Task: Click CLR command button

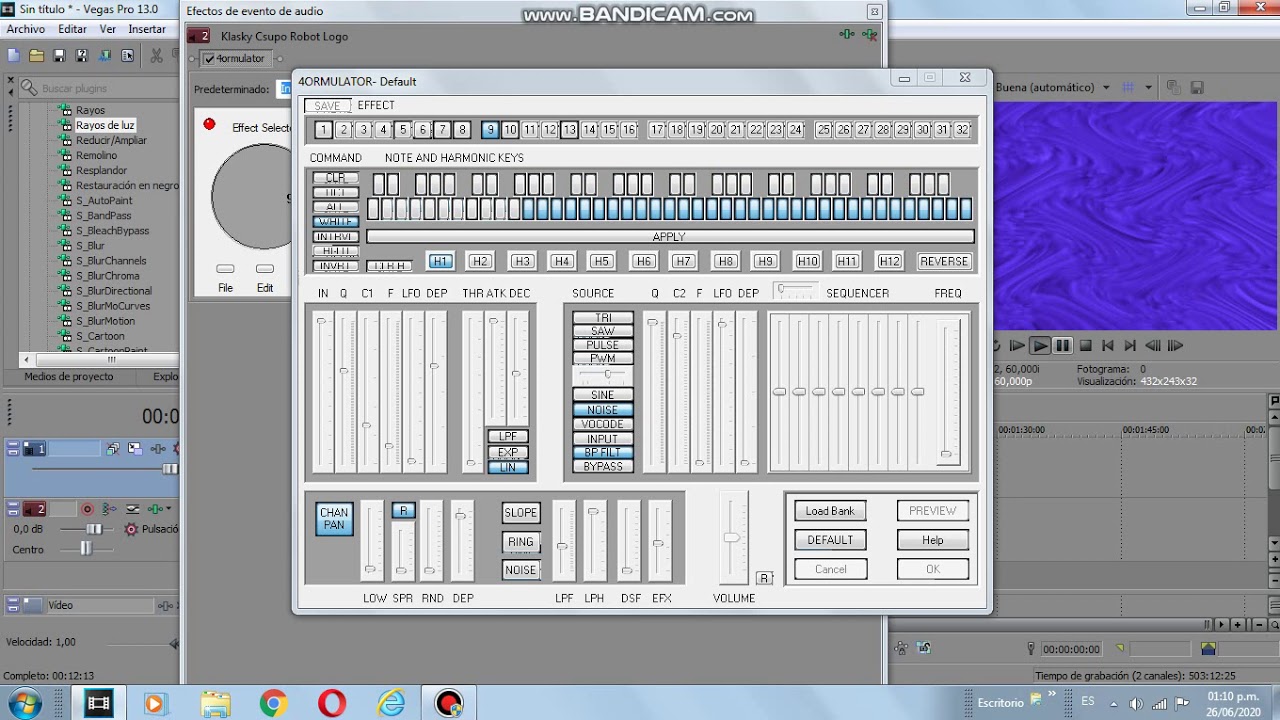Action: [335, 178]
